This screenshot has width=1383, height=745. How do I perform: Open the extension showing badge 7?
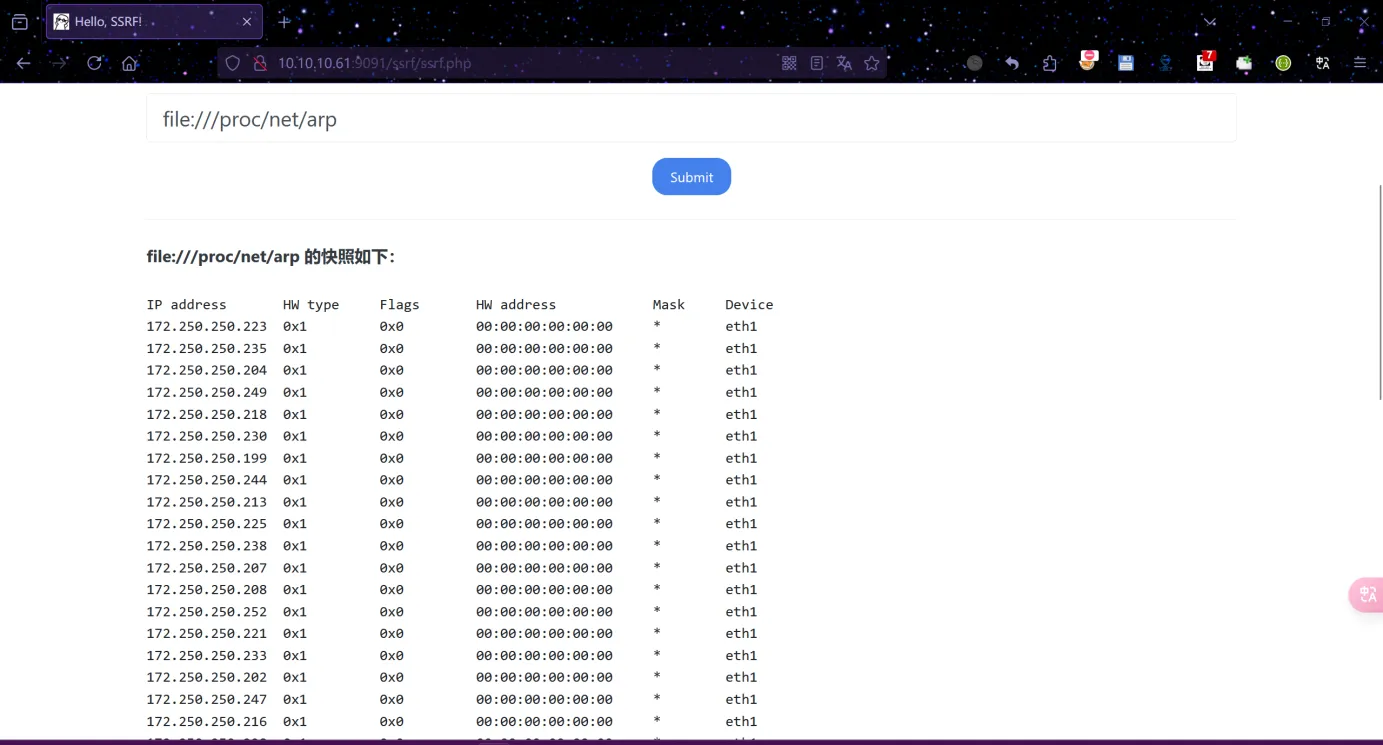(x=1205, y=62)
